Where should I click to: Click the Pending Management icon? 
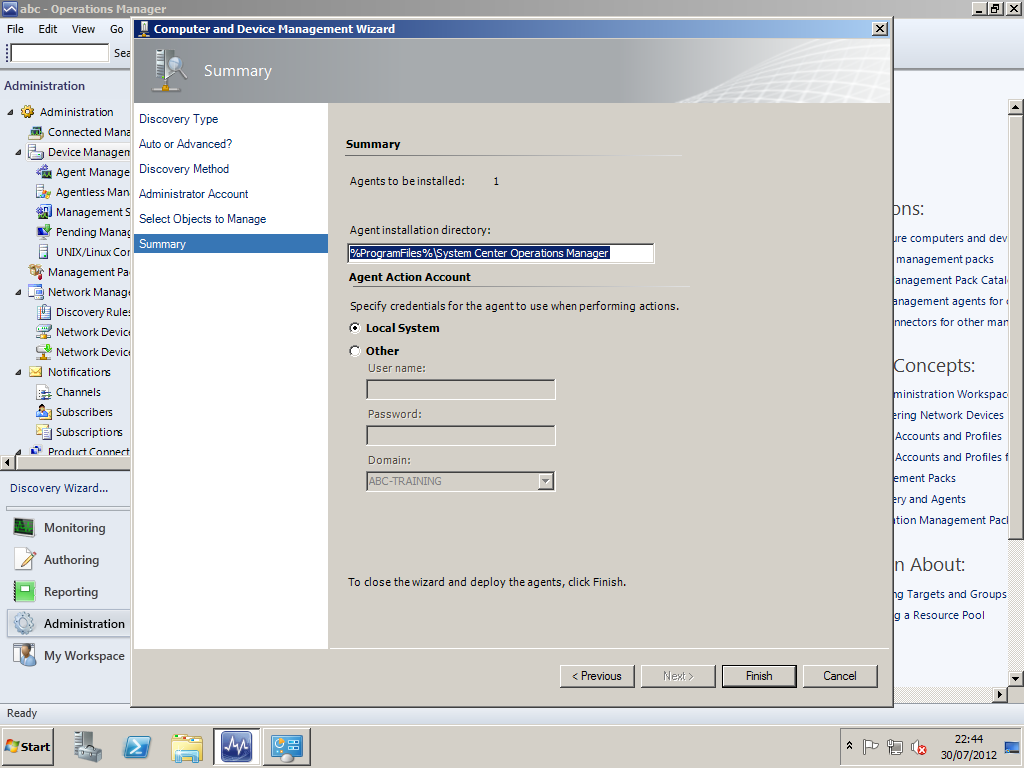(44, 232)
